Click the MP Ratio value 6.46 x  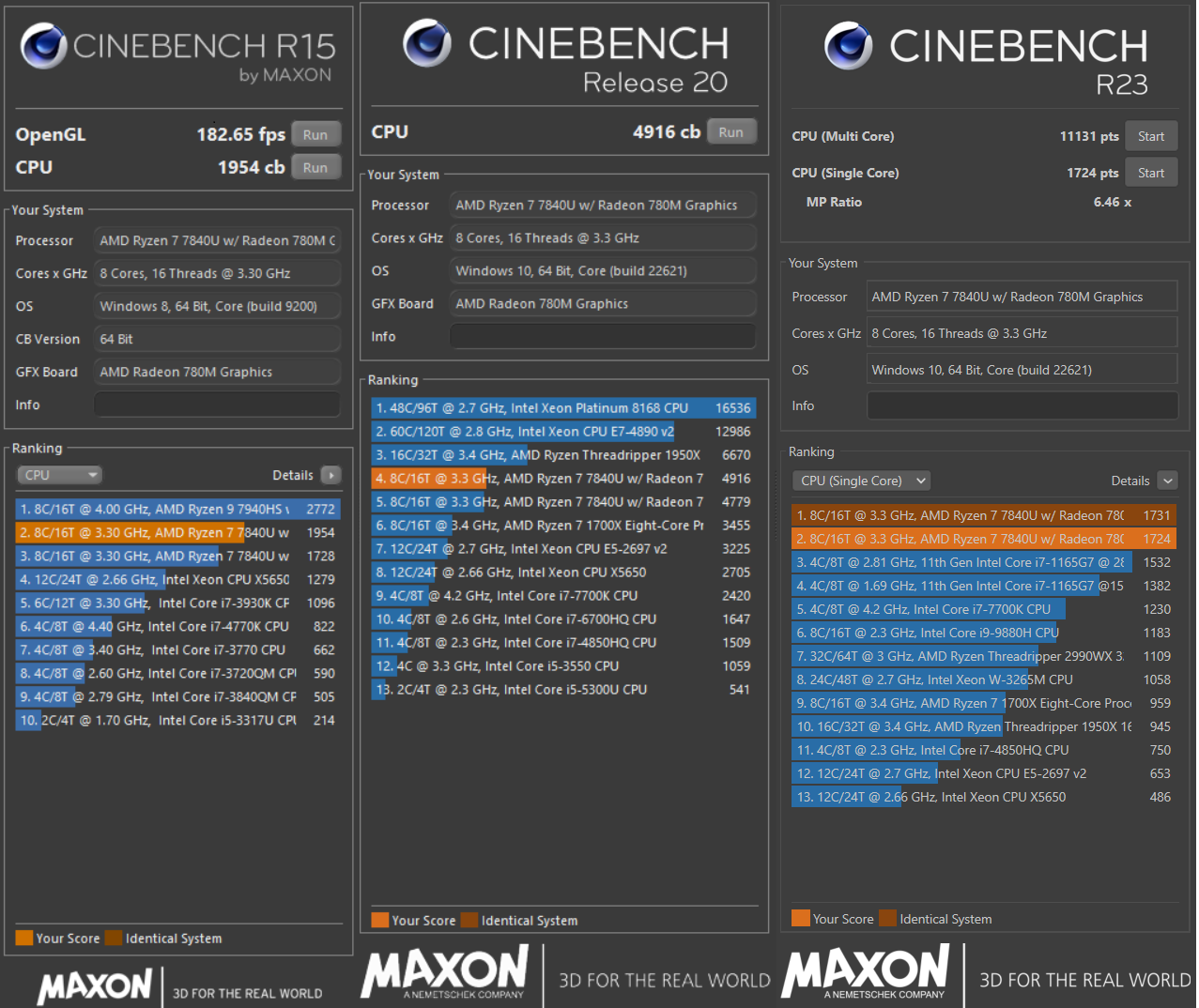click(1113, 202)
